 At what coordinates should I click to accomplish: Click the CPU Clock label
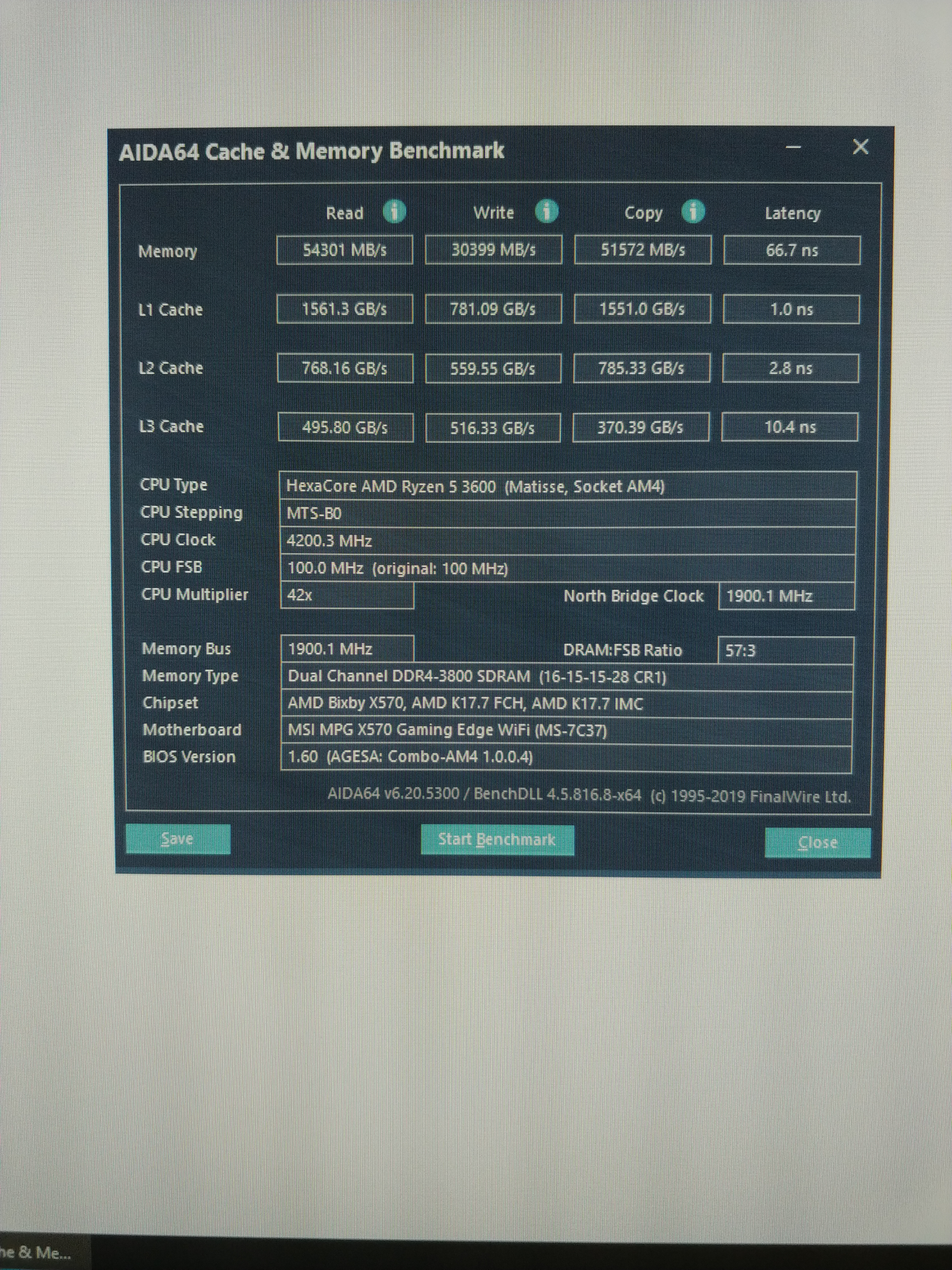pos(178,540)
